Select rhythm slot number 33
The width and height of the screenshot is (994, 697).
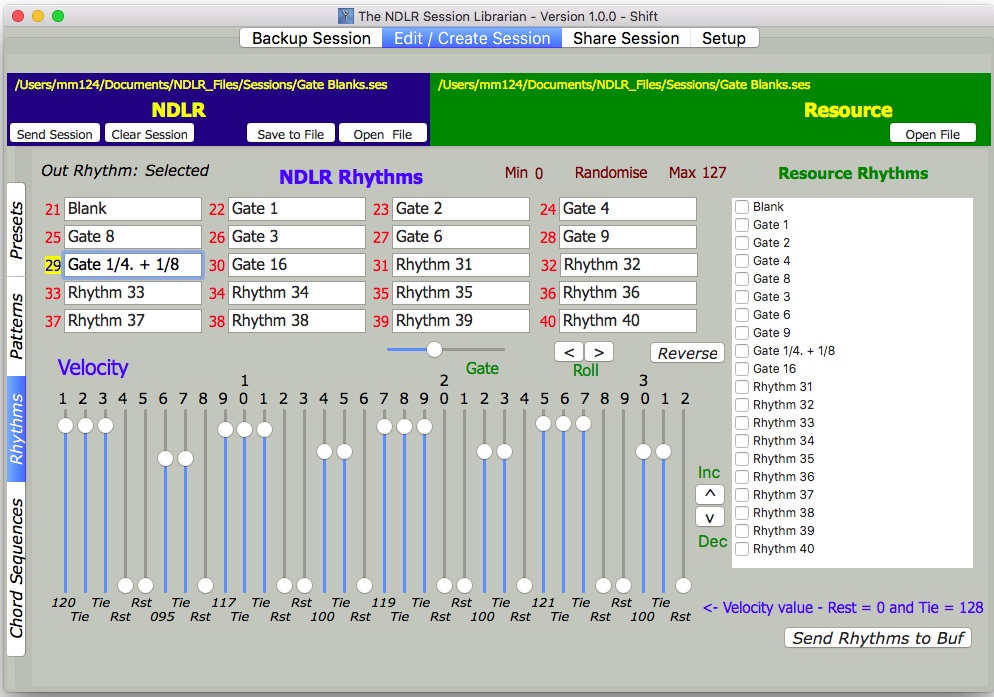[53, 293]
